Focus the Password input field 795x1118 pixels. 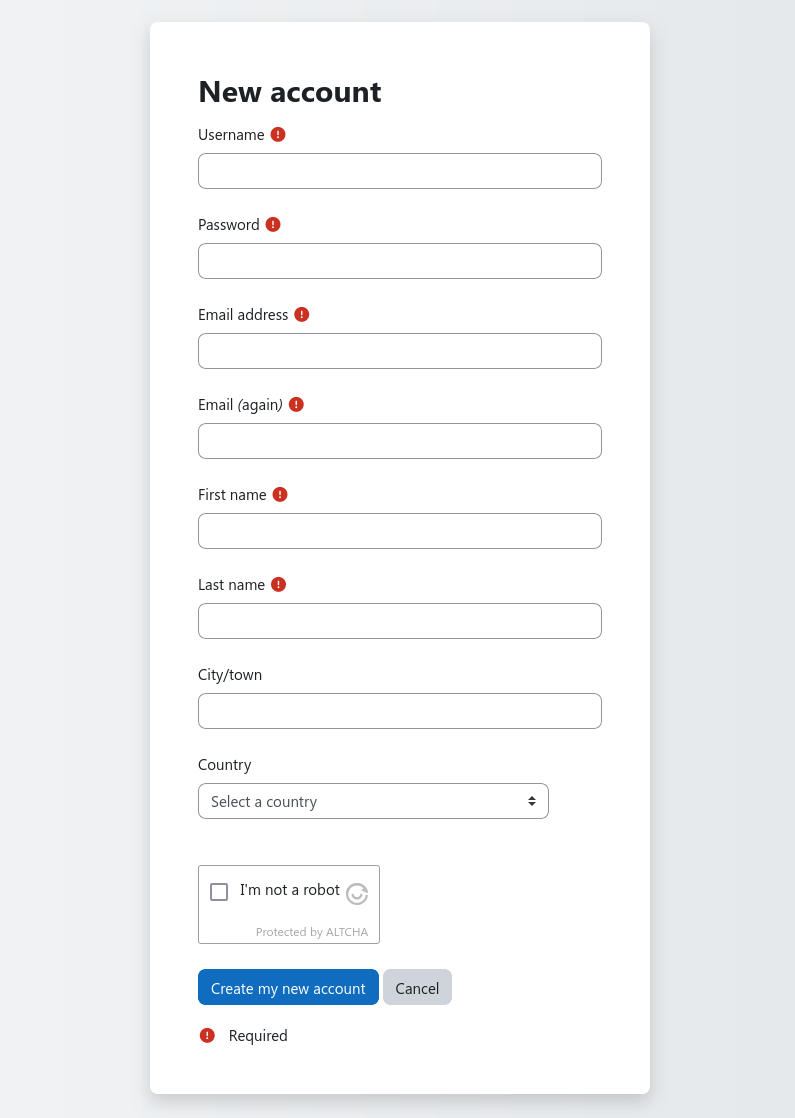399,261
